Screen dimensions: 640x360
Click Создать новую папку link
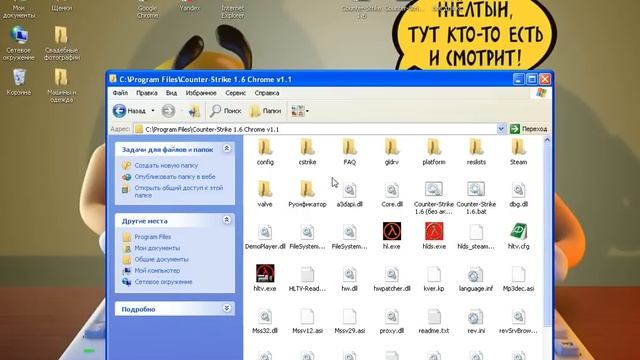point(166,165)
